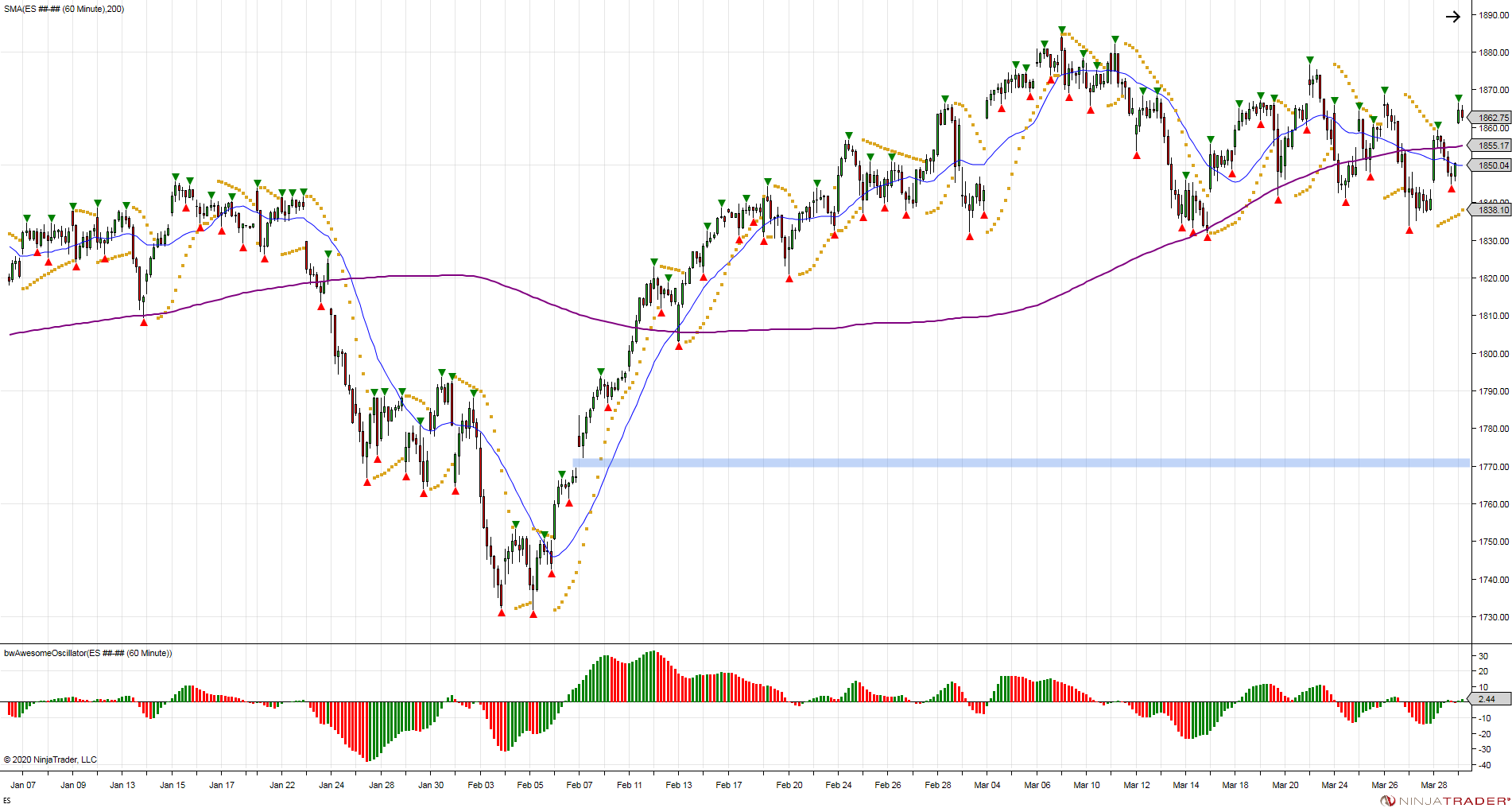The width and height of the screenshot is (1512, 808).
Task: Open the ES chart tab at bottom left
Action: [7, 801]
